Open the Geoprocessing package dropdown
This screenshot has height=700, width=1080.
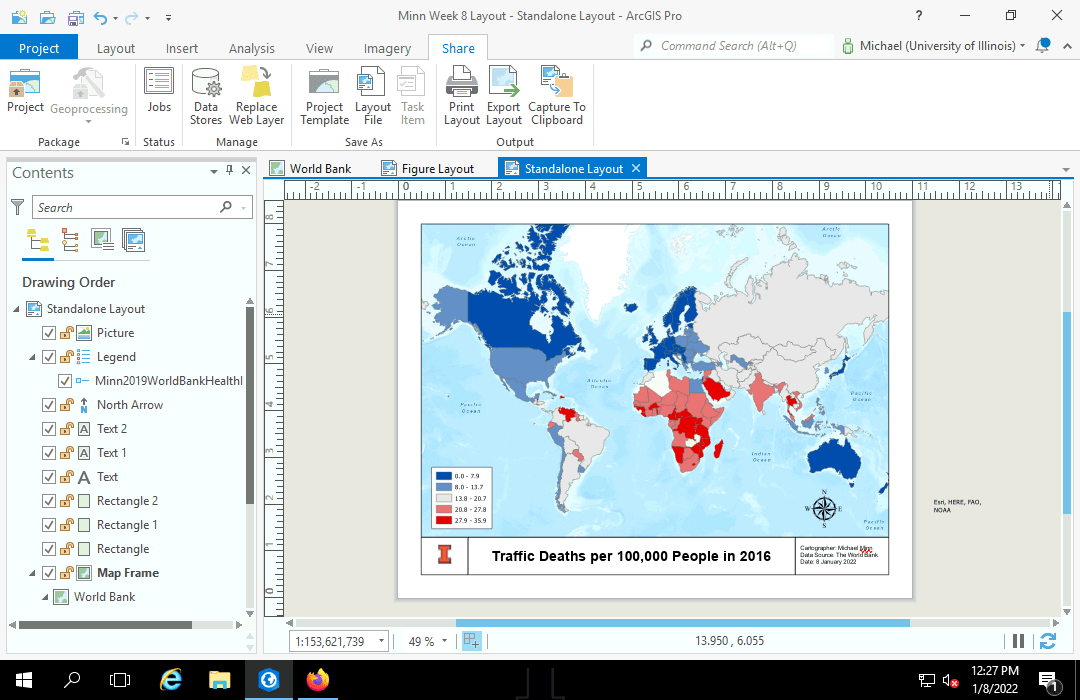pos(88,122)
